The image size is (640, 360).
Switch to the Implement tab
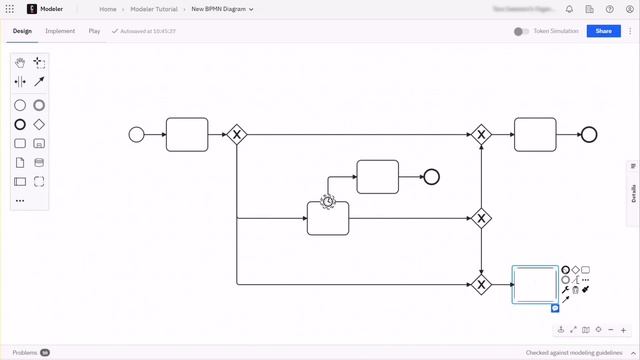click(x=60, y=31)
